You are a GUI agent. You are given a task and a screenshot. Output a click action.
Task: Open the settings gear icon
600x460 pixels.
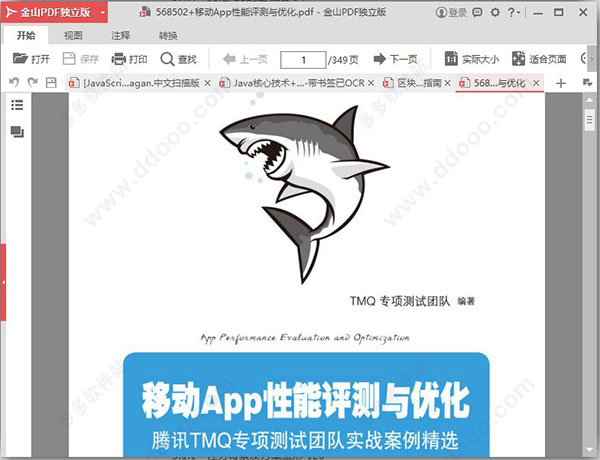pos(495,12)
